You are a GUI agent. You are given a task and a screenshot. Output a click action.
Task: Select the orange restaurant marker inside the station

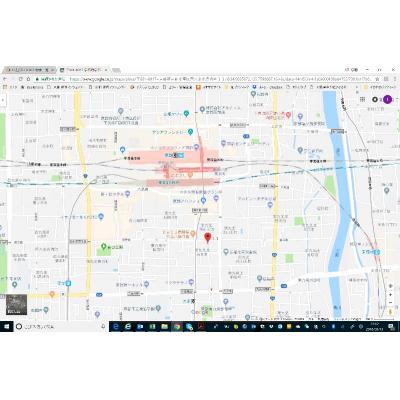190,174
